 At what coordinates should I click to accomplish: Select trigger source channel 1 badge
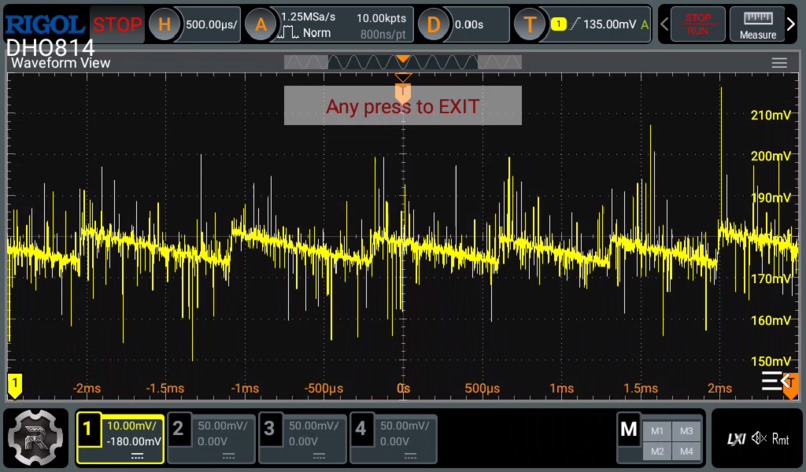tap(558, 24)
